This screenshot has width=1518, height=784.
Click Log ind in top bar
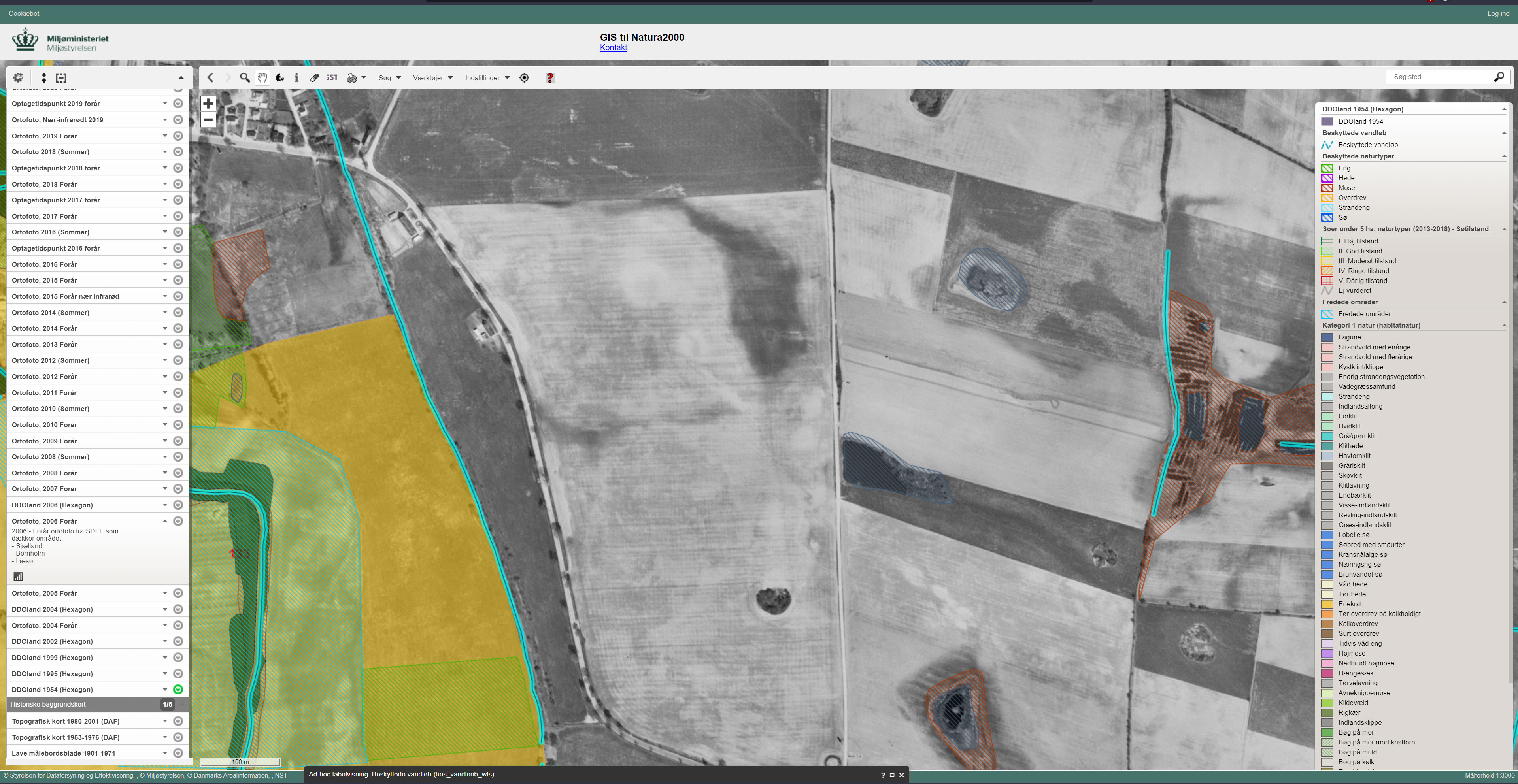point(1498,13)
